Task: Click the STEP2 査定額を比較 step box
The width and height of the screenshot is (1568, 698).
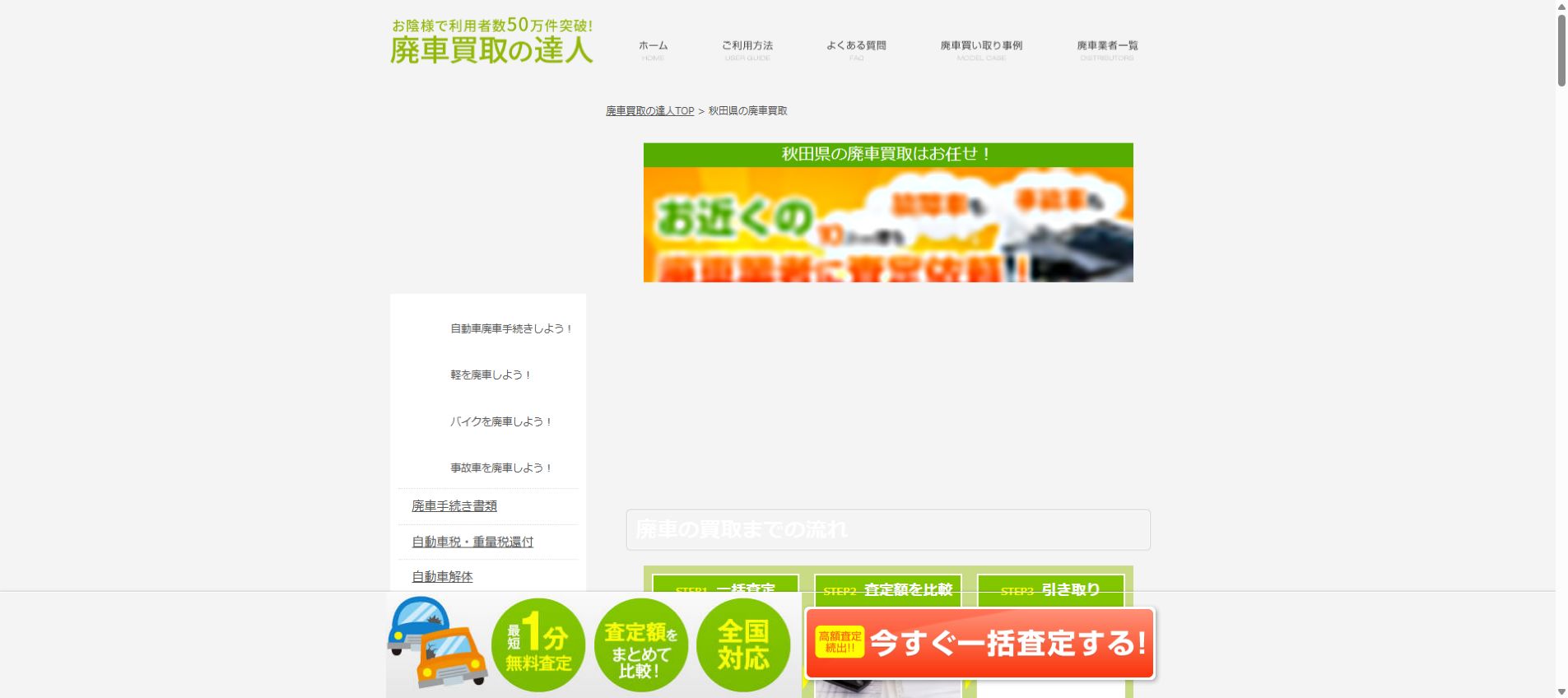Action: [888, 590]
